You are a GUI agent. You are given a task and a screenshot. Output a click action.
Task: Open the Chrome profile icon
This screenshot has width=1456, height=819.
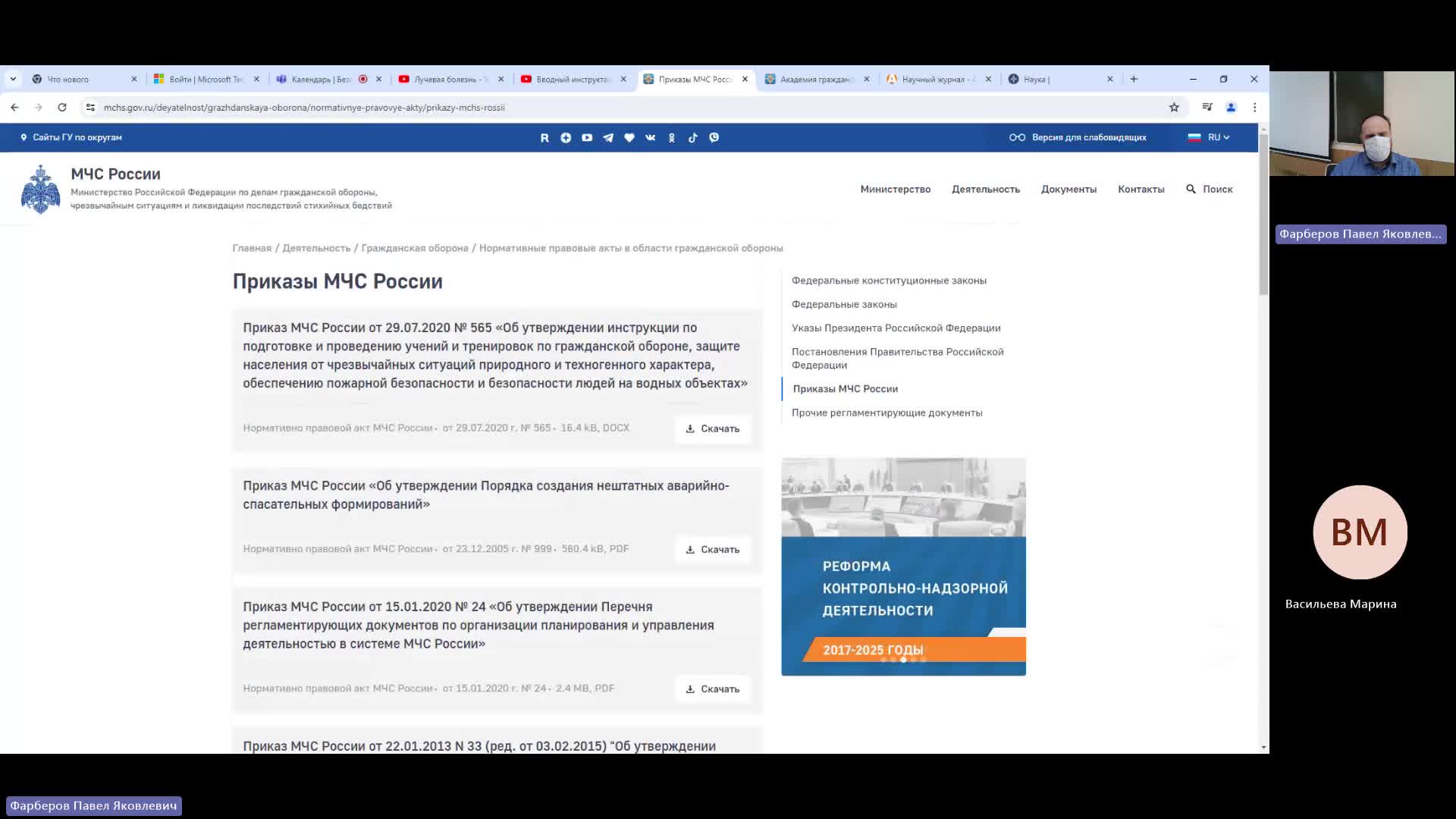click(x=1231, y=108)
